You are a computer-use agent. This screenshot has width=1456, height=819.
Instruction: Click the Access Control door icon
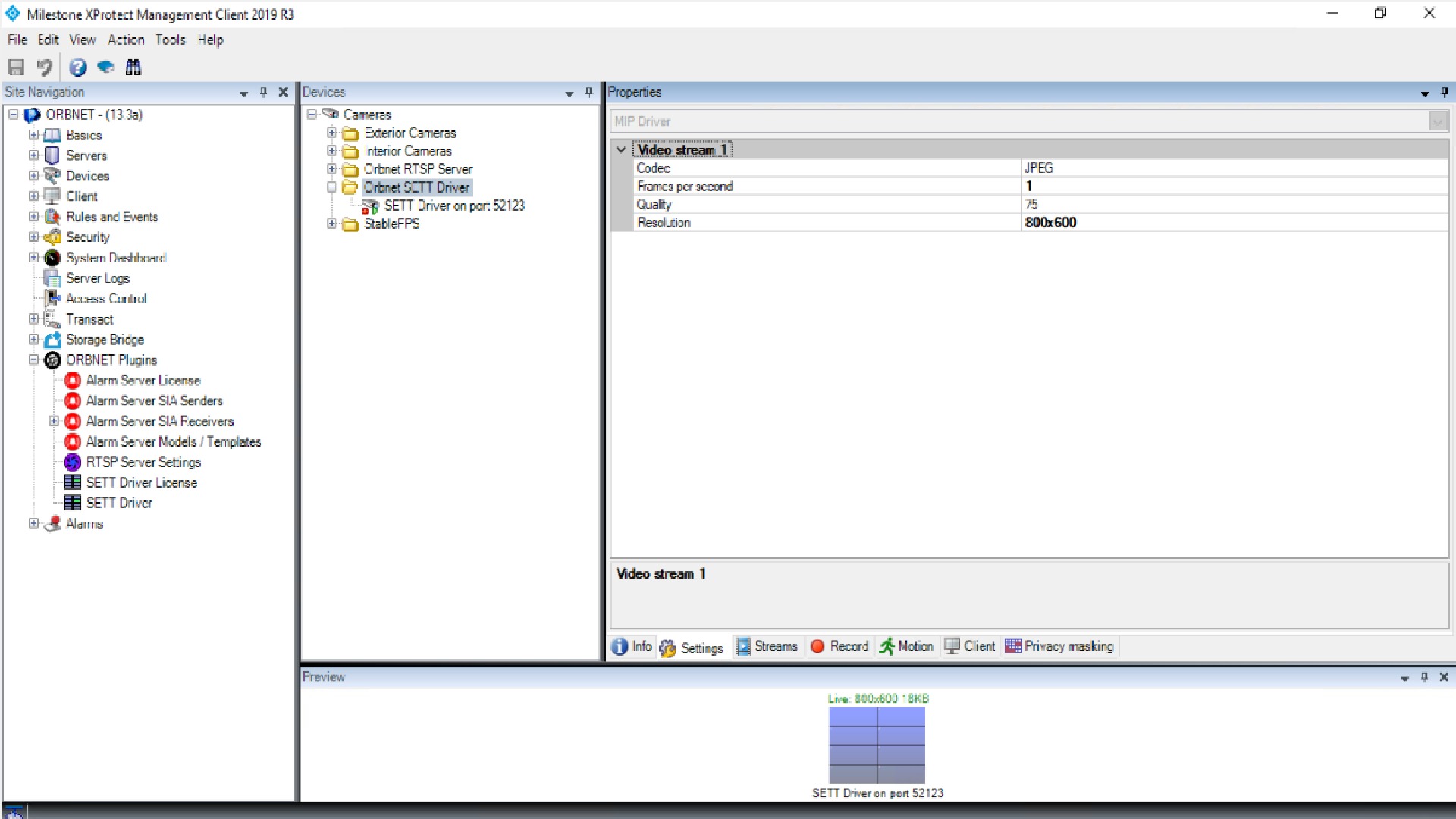[x=52, y=299]
